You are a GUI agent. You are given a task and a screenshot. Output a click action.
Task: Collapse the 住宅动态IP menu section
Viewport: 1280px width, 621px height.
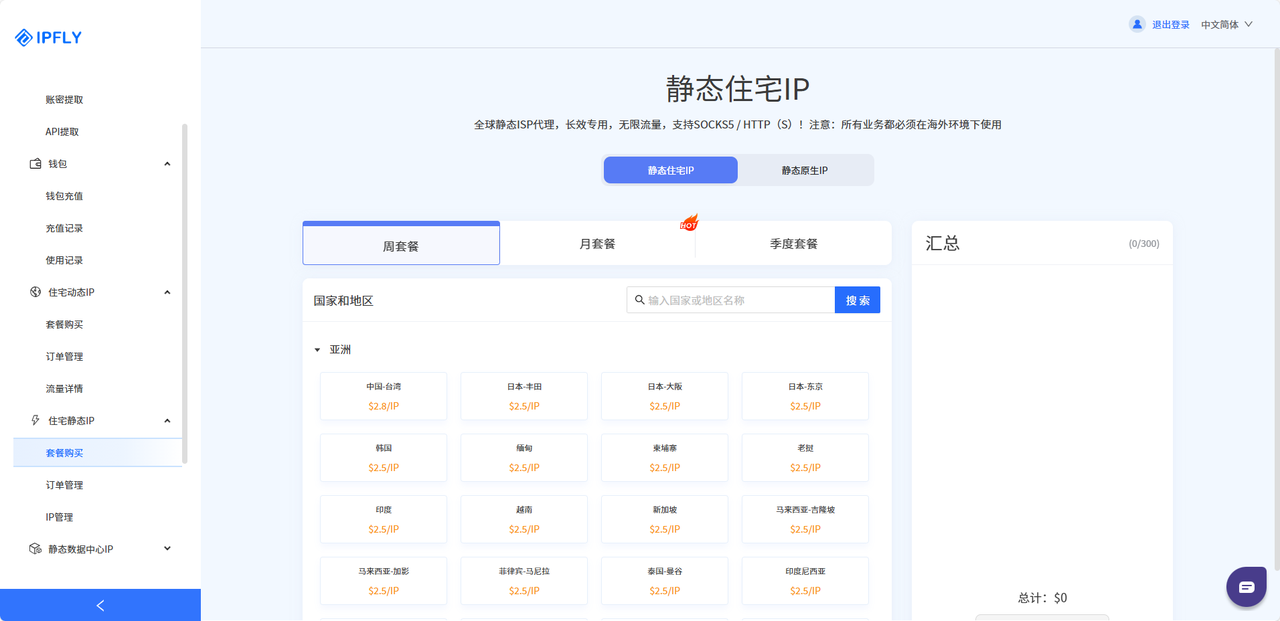(167, 292)
